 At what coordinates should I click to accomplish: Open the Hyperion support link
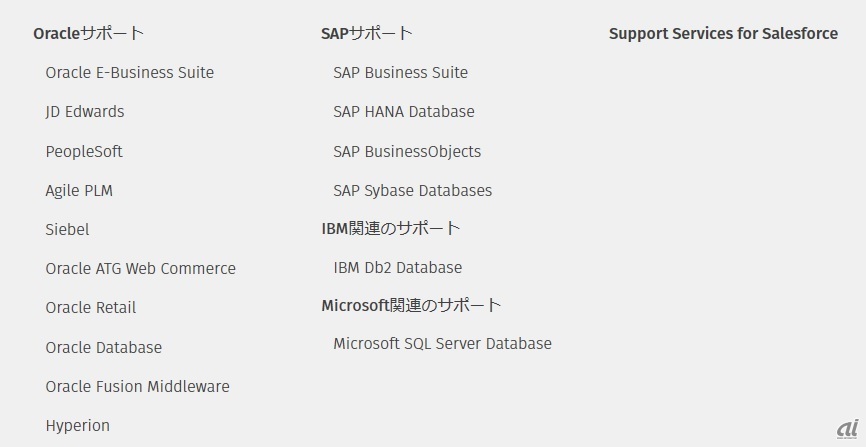[x=77, y=426]
